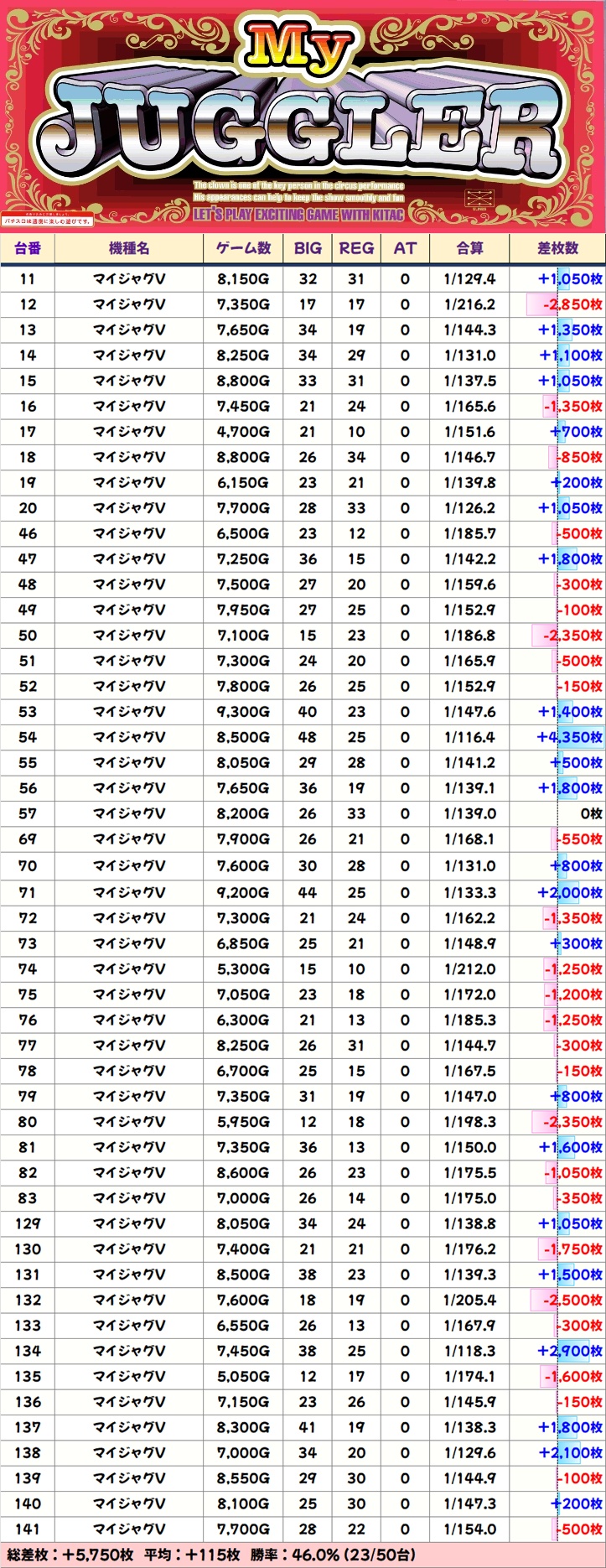
Task: Click the -2,850枚 difference bar for machine 12
Action: coord(566,304)
